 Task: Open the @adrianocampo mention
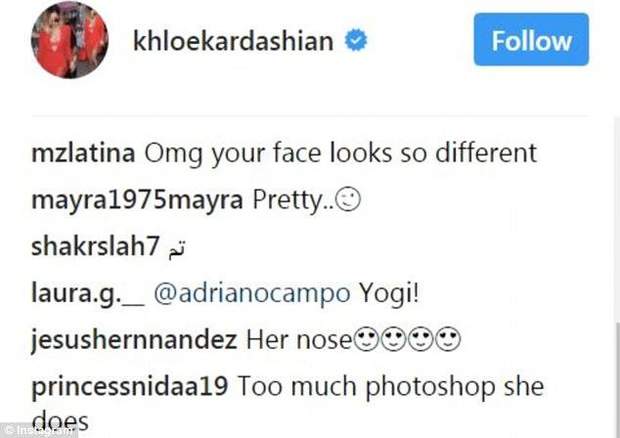pyautogui.click(x=282, y=293)
